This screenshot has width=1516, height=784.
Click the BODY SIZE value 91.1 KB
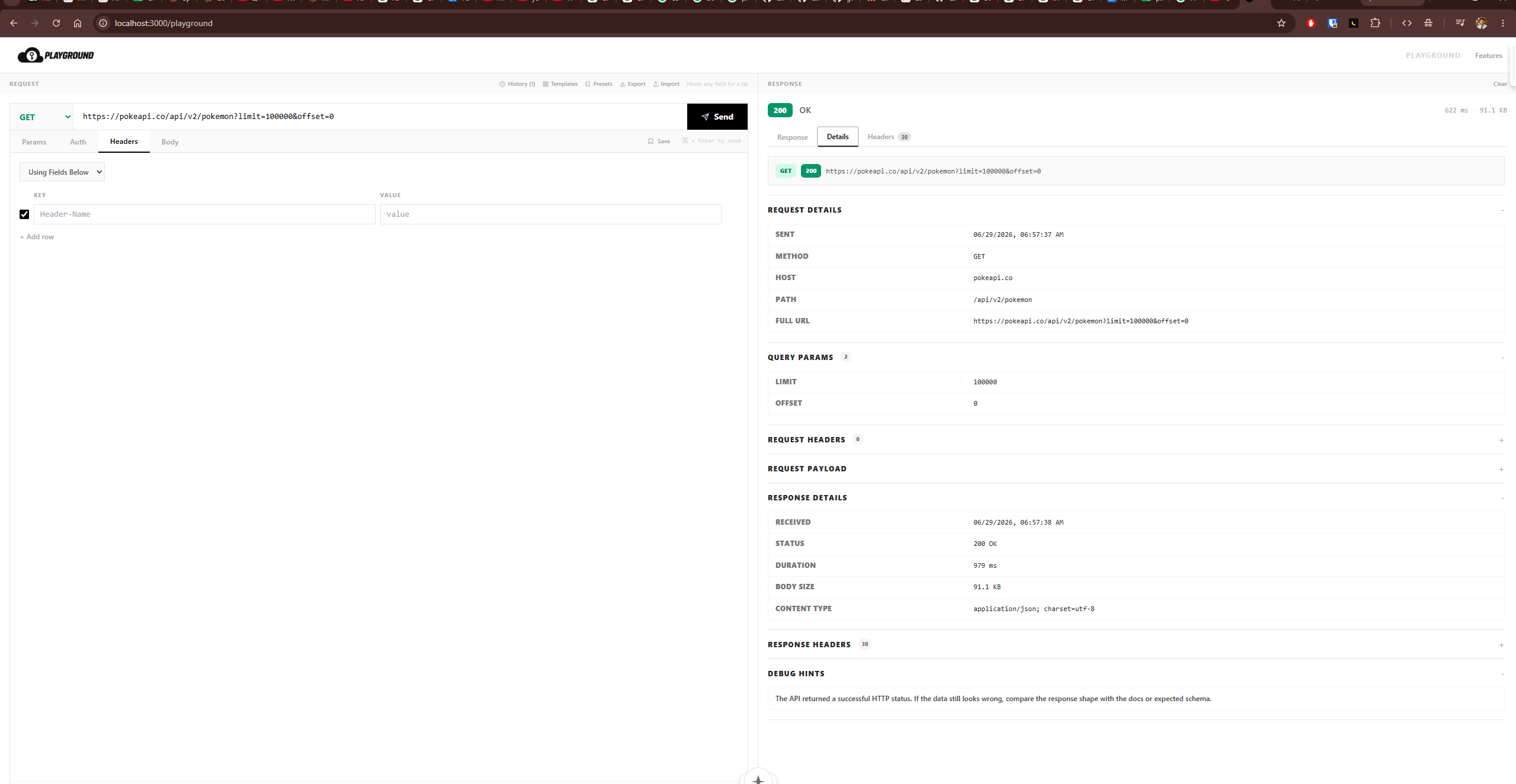986,587
